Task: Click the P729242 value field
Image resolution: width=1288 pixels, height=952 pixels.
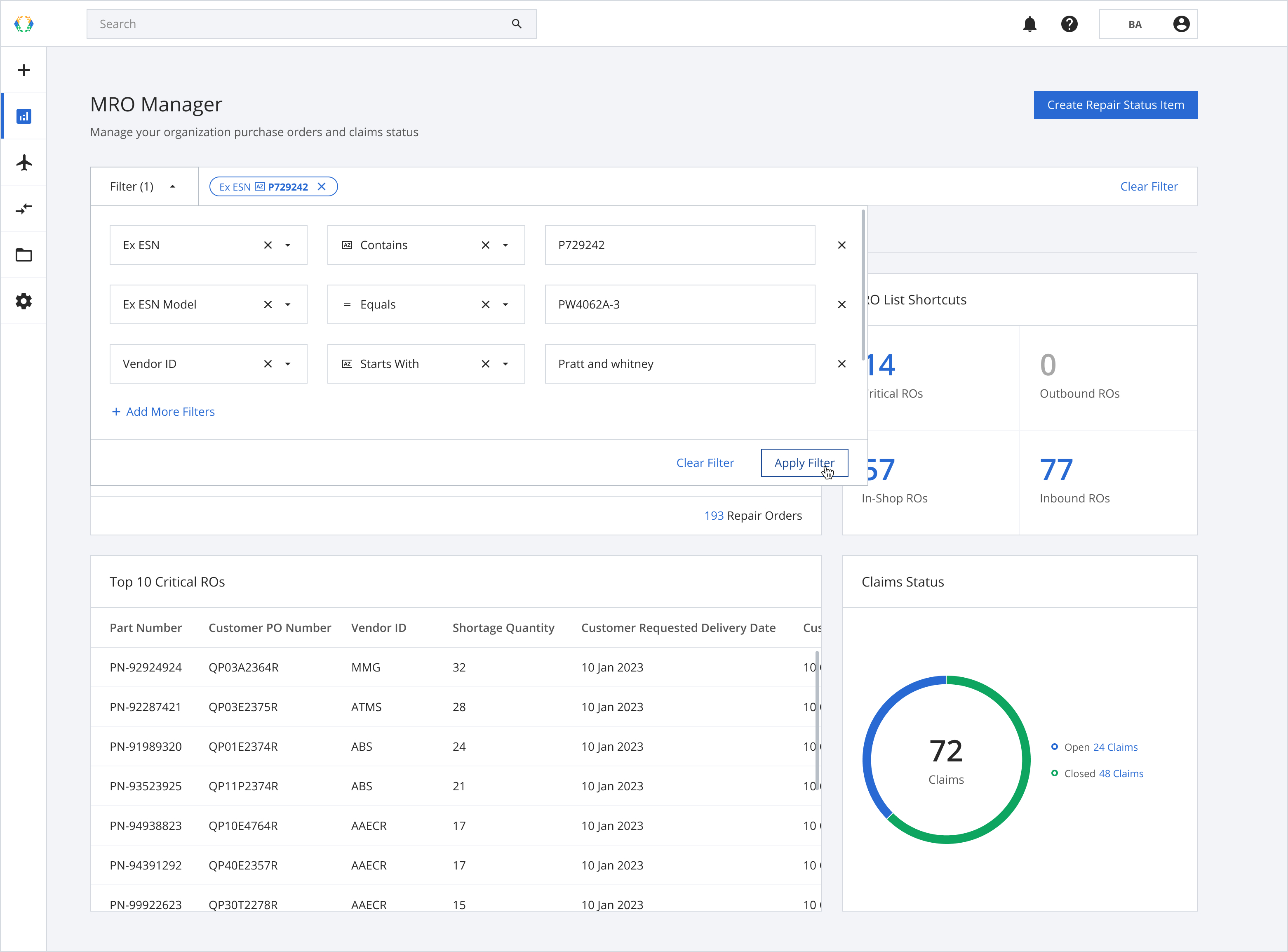Action: pos(680,245)
